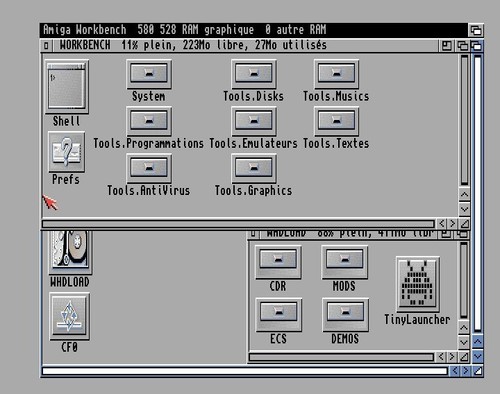This screenshot has width=500, height=394.
Task: Open the Tools.Graphics drawer
Action: [254, 168]
